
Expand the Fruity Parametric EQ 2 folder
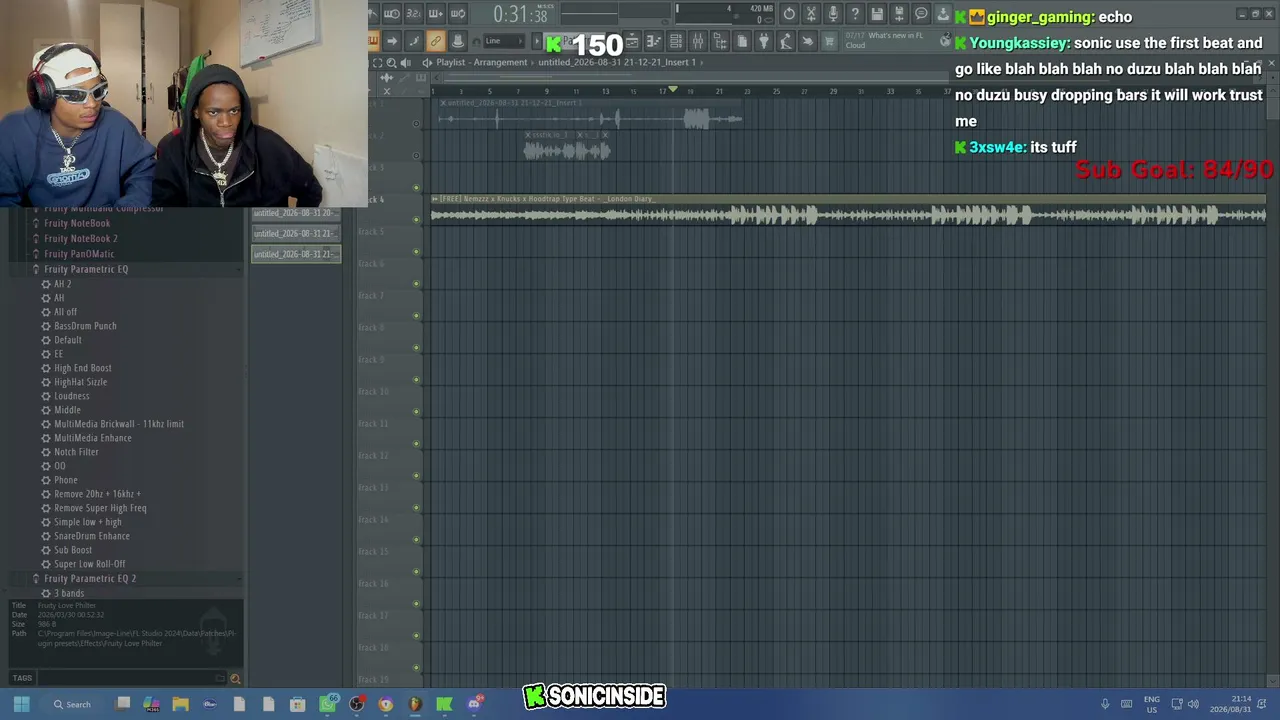89,579
